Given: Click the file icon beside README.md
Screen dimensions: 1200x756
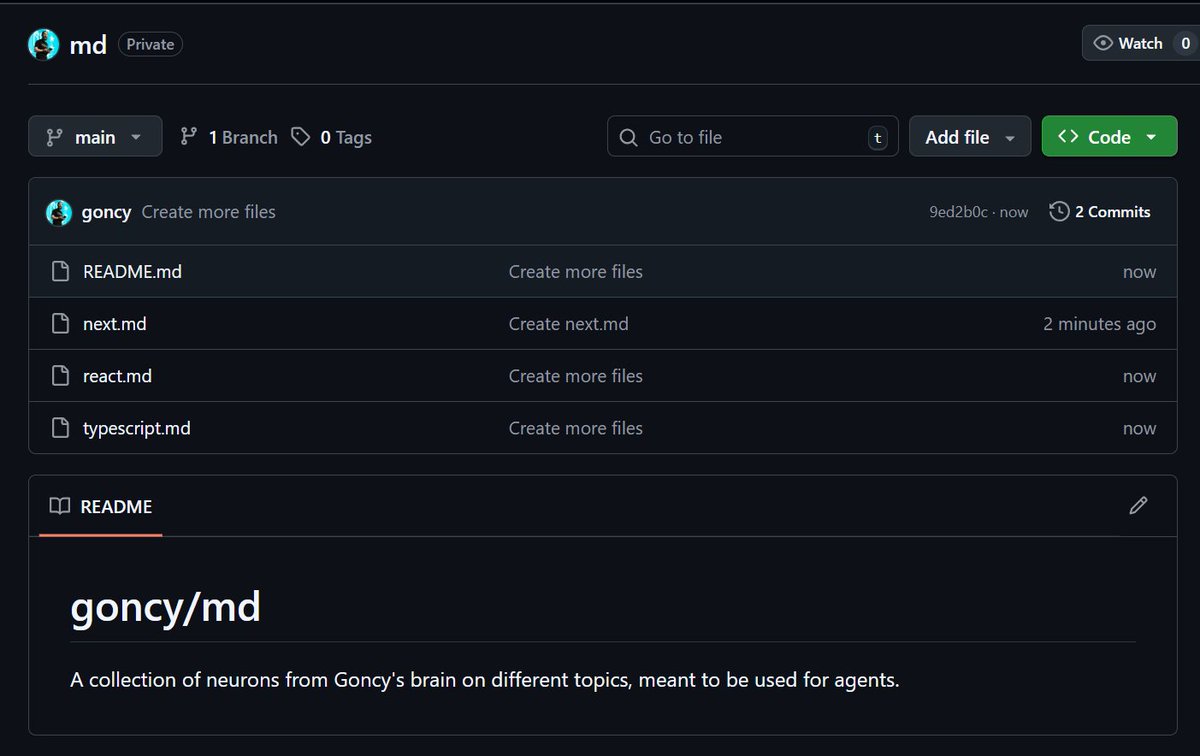Looking at the screenshot, I should [x=61, y=271].
